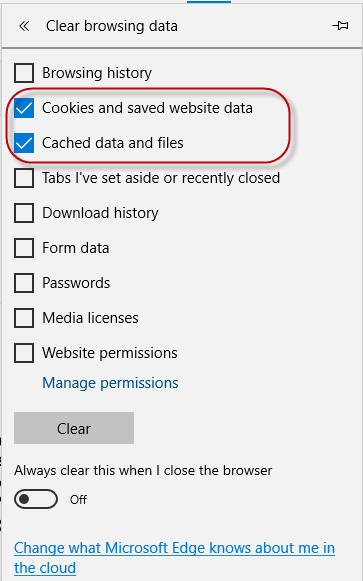Click the Always clear this when I close text
The image size is (363, 581).
click(x=143, y=470)
